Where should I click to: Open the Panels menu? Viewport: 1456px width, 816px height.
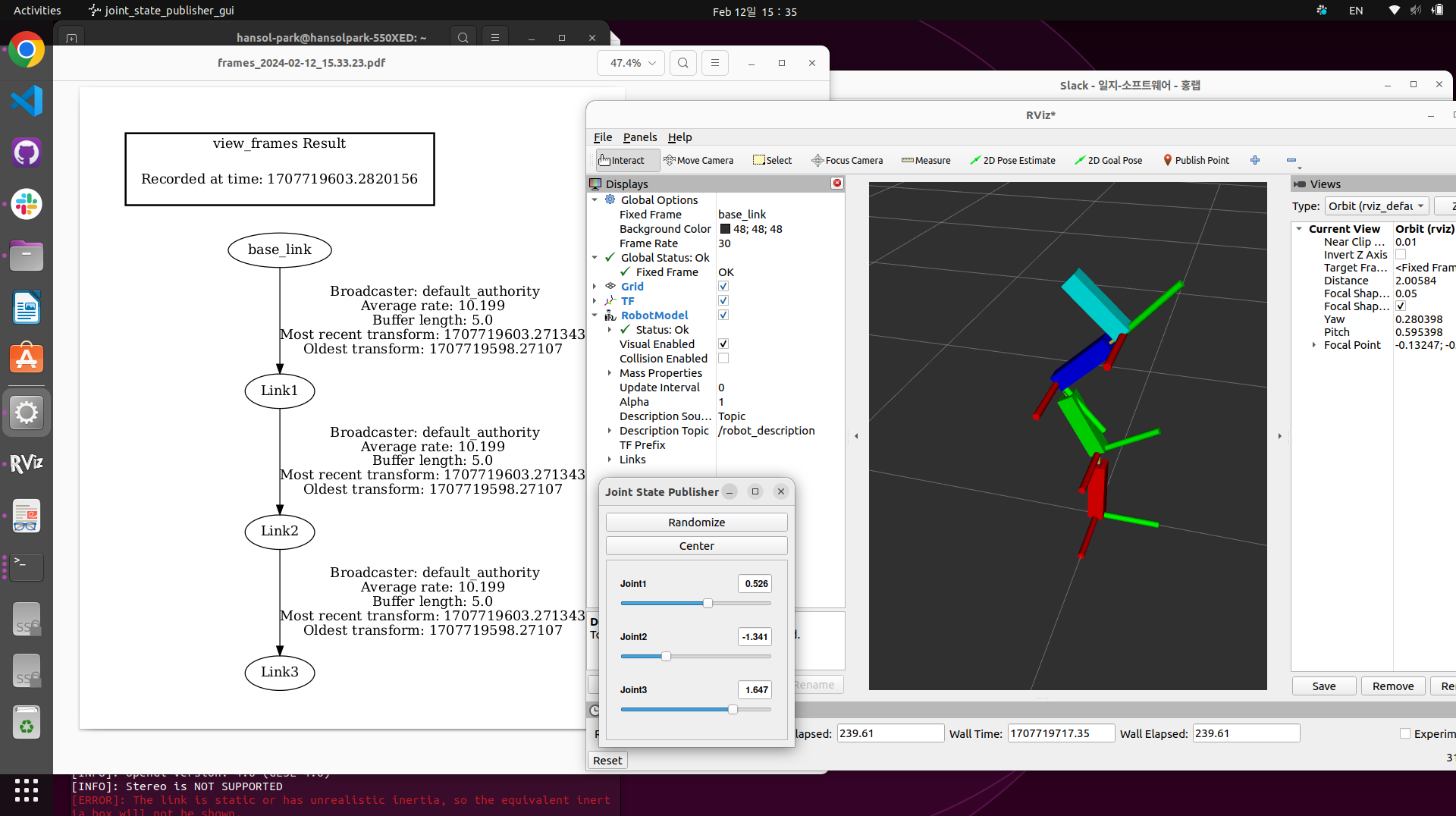coord(640,137)
